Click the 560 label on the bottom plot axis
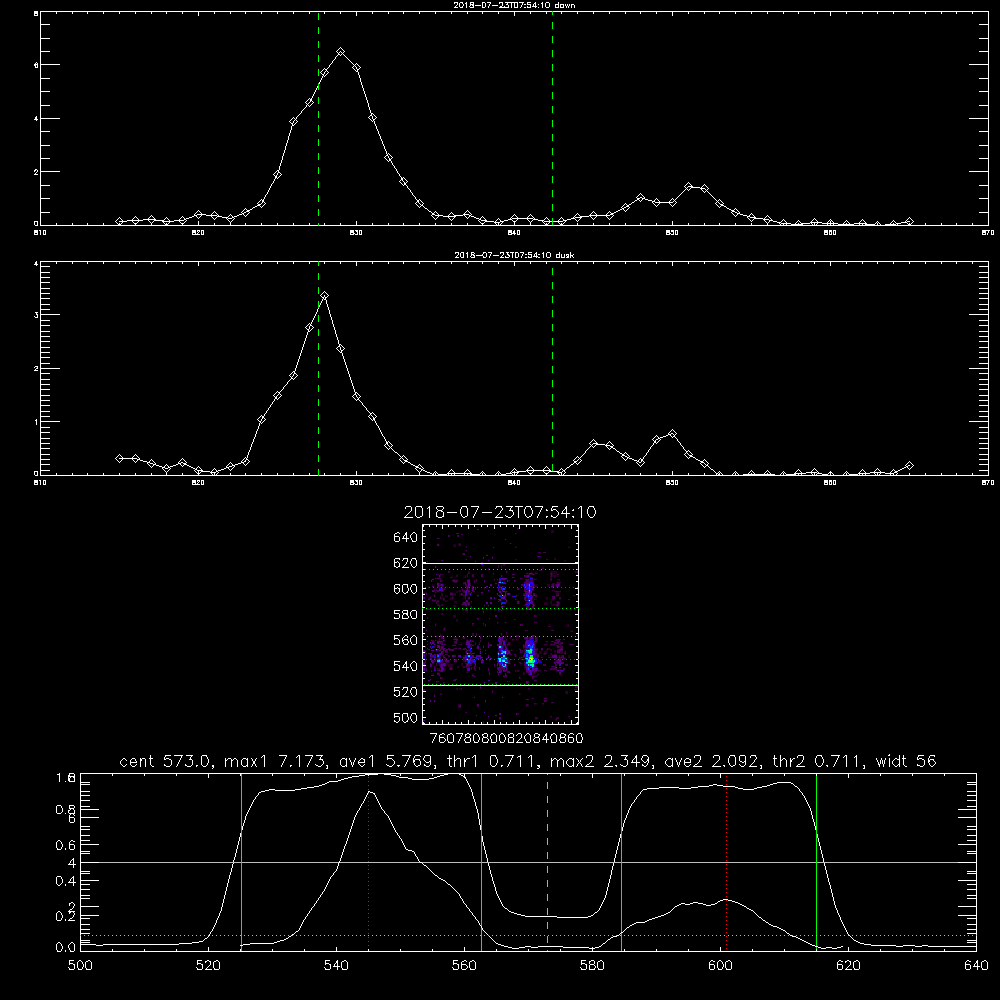Image resolution: width=1000 pixels, height=1000 pixels. [464, 966]
